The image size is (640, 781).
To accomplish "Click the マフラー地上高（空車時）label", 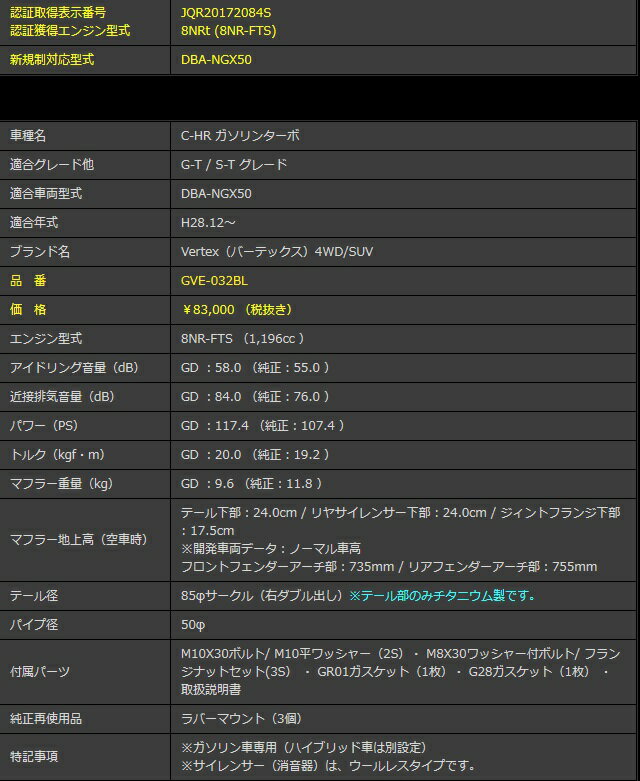I will (x=79, y=539).
